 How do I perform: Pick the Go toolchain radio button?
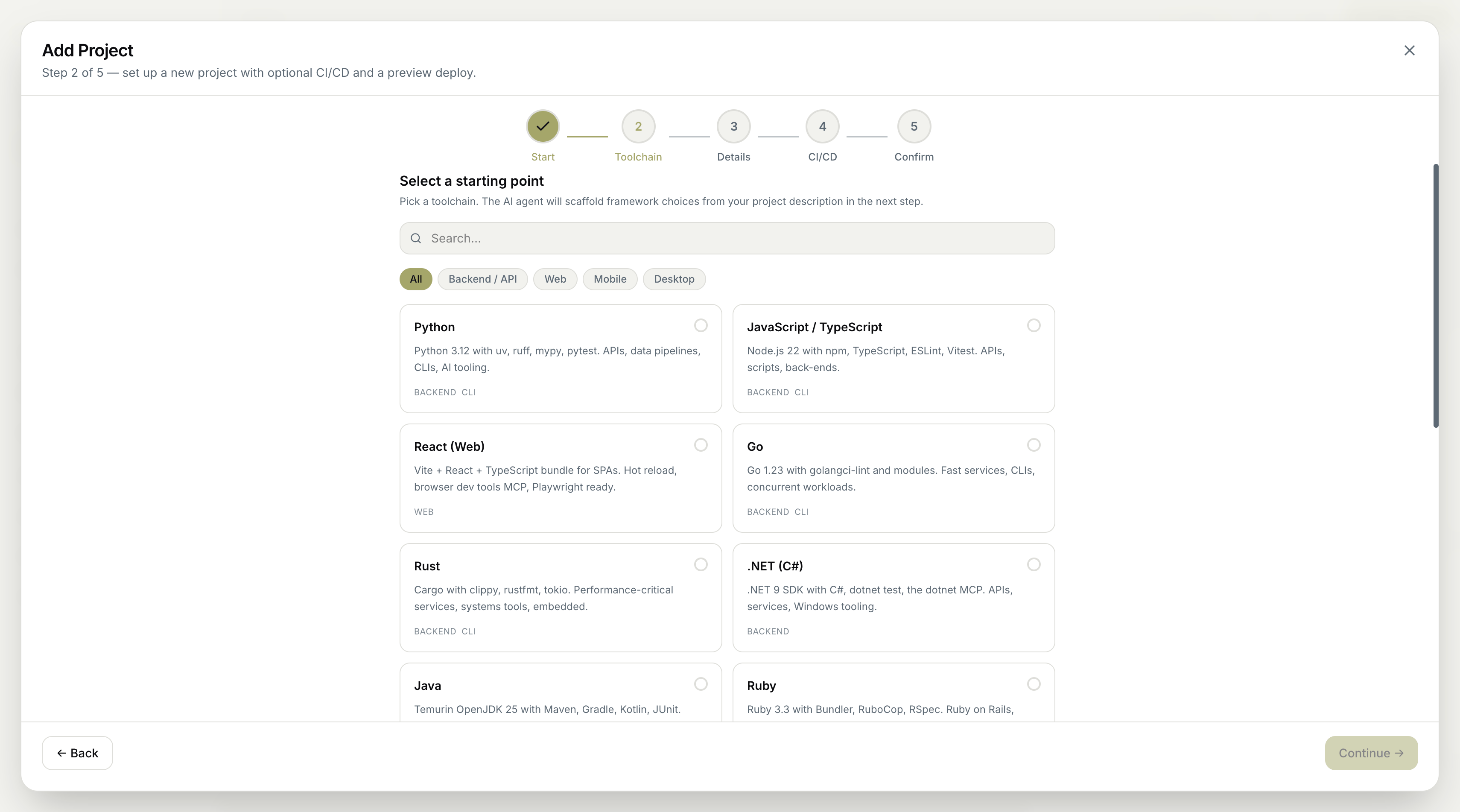[x=1033, y=445]
